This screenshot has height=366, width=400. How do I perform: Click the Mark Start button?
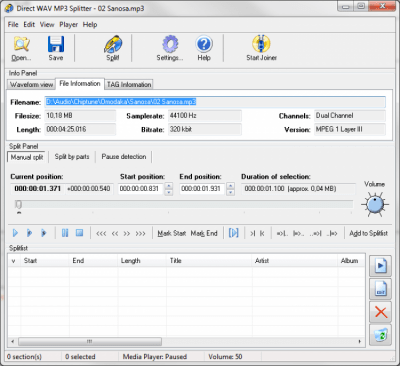pos(172,233)
